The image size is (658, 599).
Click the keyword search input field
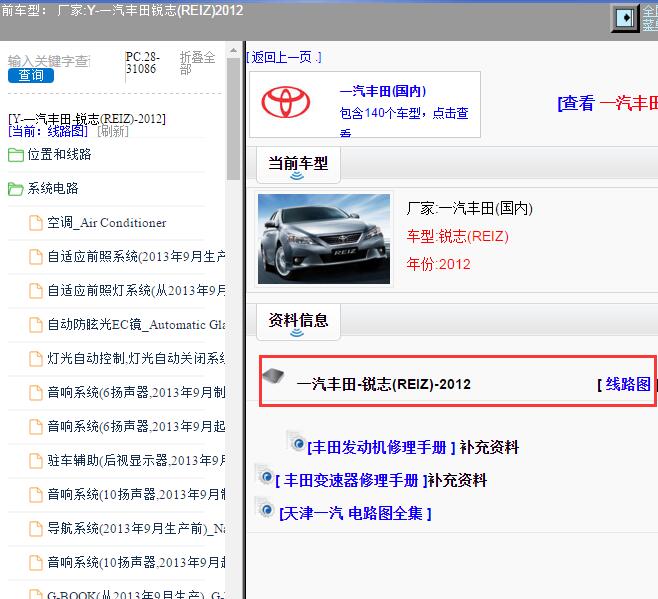point(48,60)
